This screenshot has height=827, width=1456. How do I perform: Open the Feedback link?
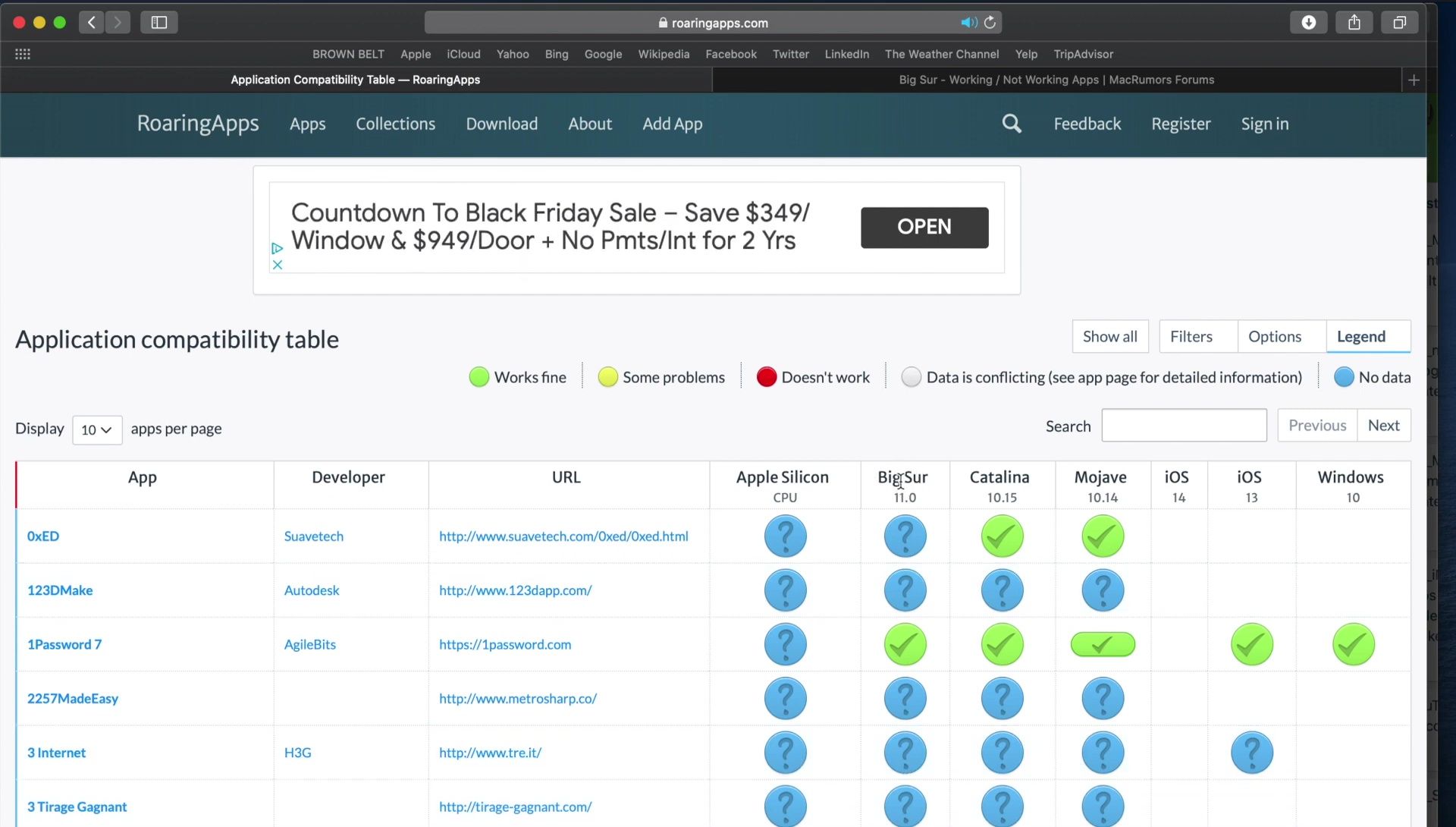click(1087, 124)
